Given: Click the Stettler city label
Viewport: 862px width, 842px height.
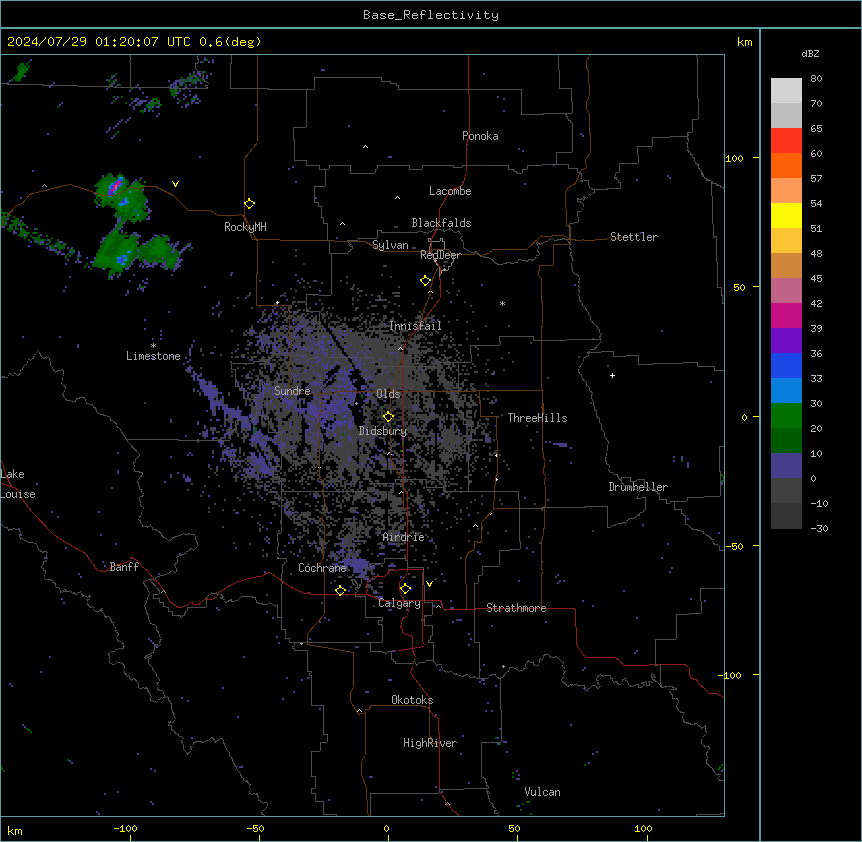Looking at the screenshot, I should point(633,237).
